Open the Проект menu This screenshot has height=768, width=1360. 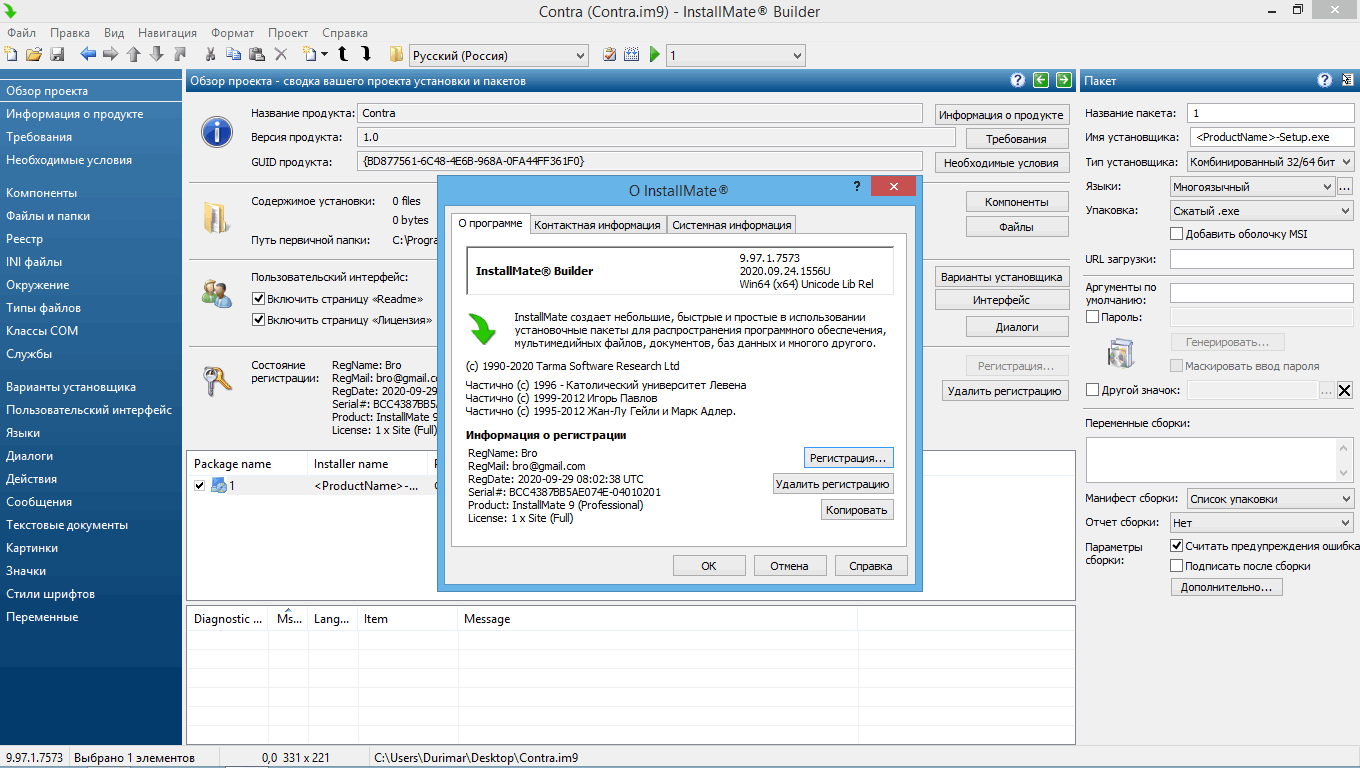click(288, 33)
